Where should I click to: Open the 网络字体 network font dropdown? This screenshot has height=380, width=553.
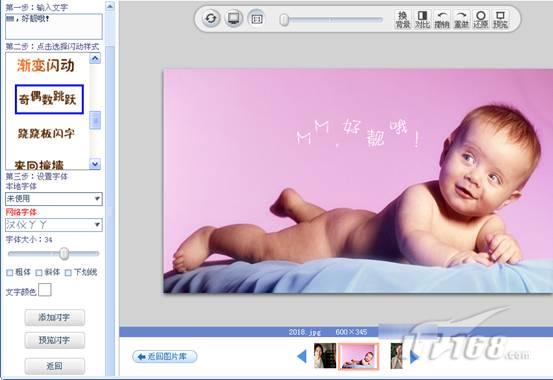point(54,224)
